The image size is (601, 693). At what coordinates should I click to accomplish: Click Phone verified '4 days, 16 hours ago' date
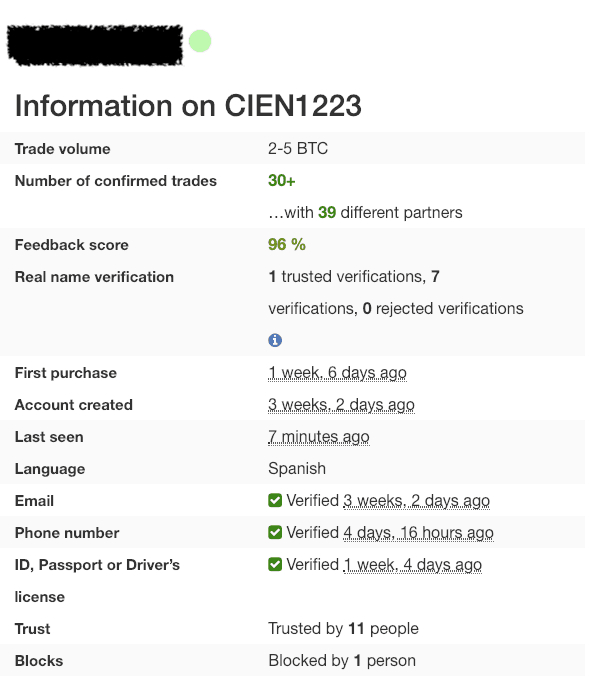418,533
